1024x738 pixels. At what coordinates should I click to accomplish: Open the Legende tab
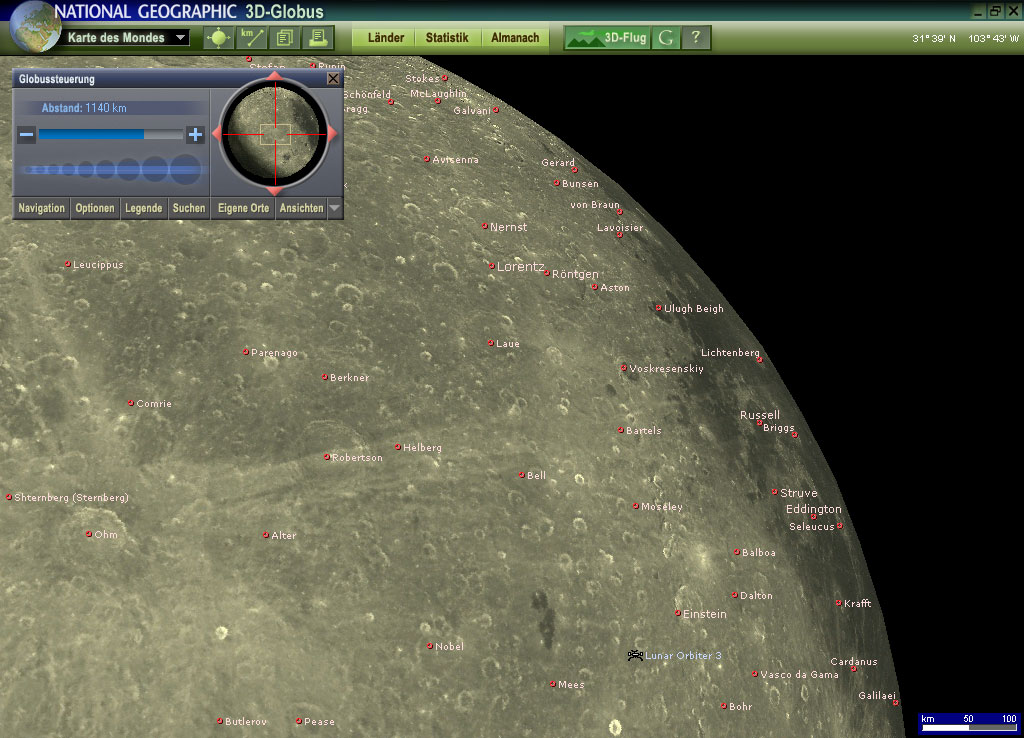point(144,208)
